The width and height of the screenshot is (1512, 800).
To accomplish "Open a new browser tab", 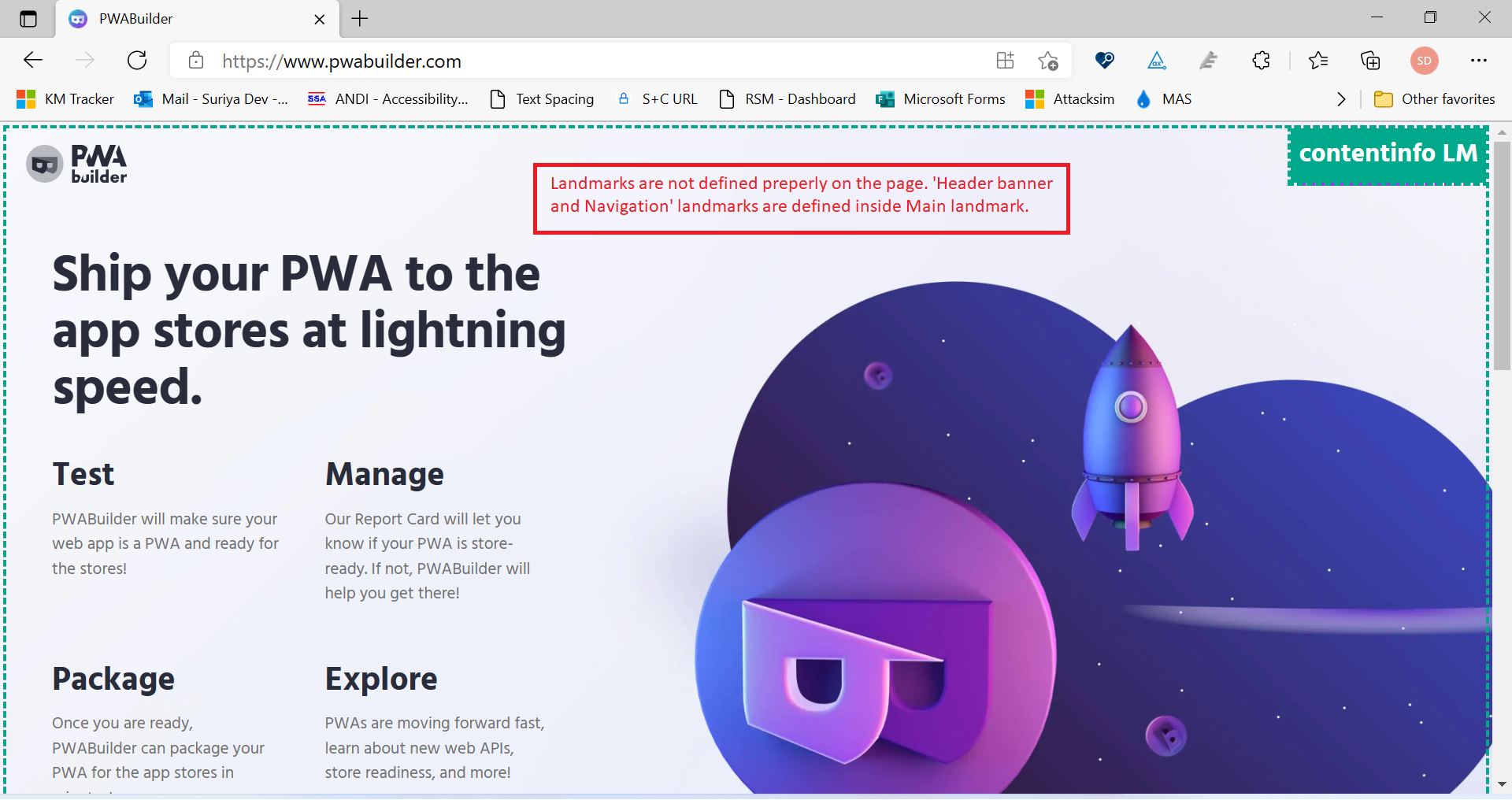I will coord(359,18).
